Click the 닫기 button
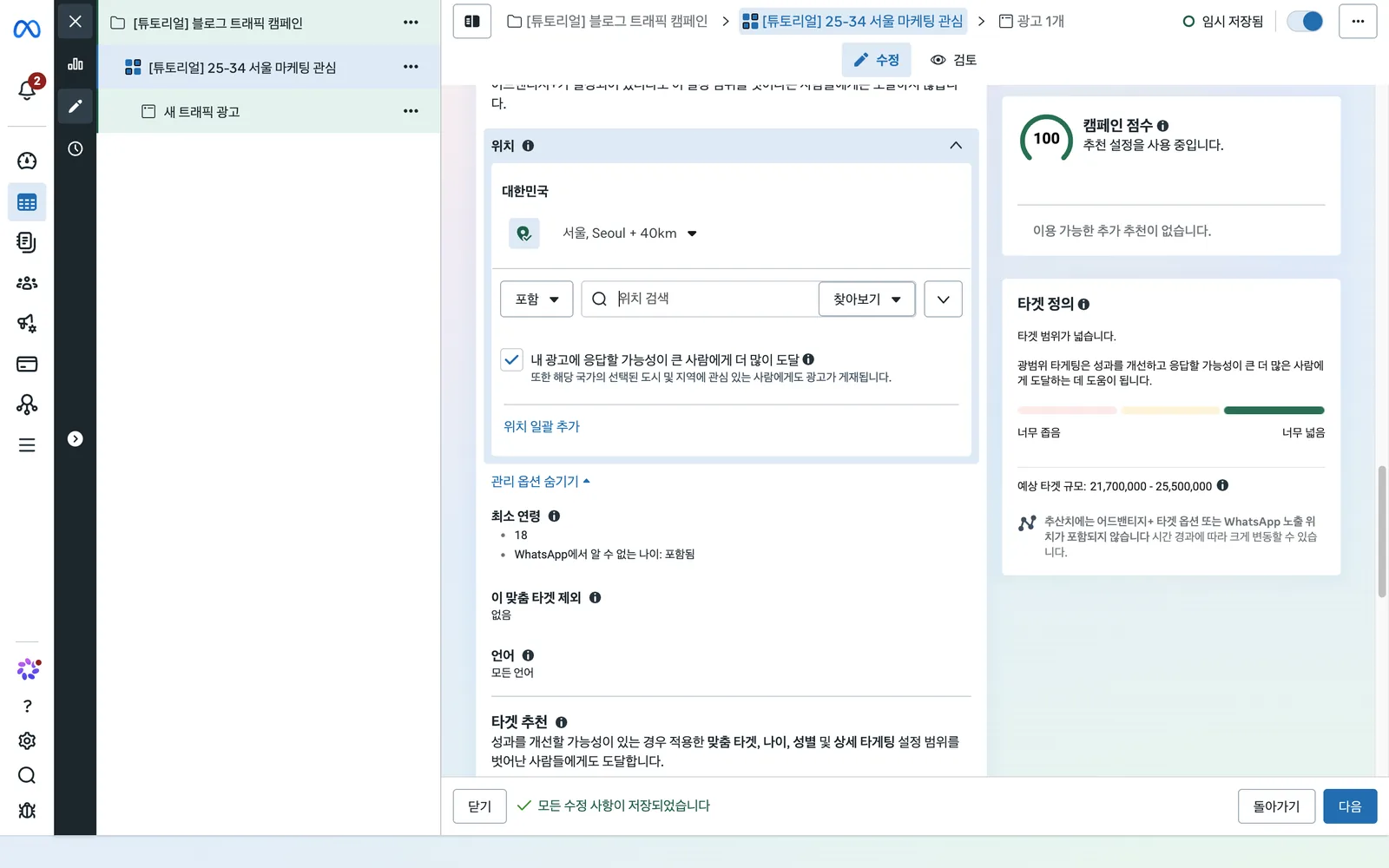The width and height of the screenshot is (1389, 868). [x=479, y=806]
